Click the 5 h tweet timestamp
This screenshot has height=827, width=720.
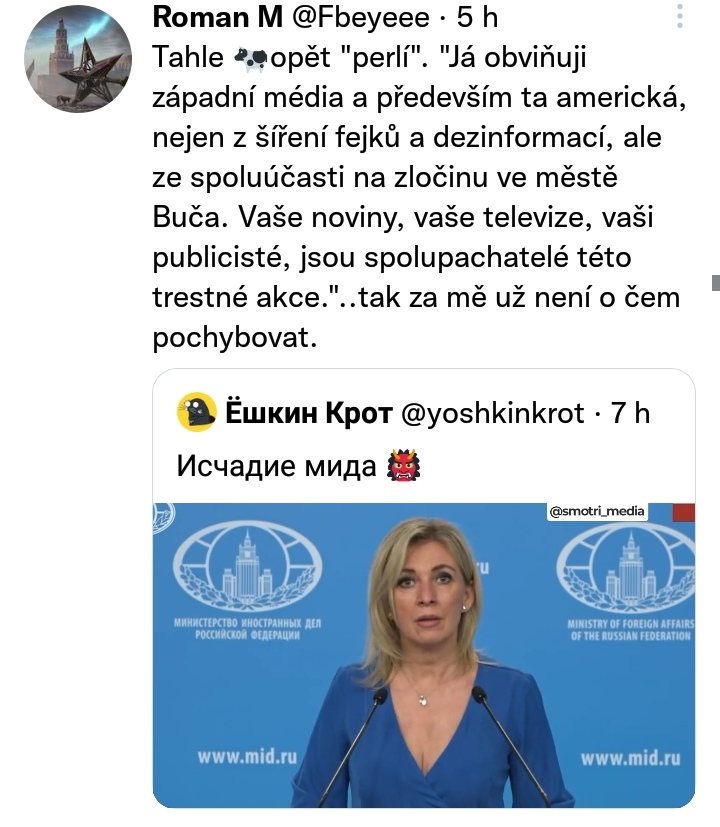(477, 17)
